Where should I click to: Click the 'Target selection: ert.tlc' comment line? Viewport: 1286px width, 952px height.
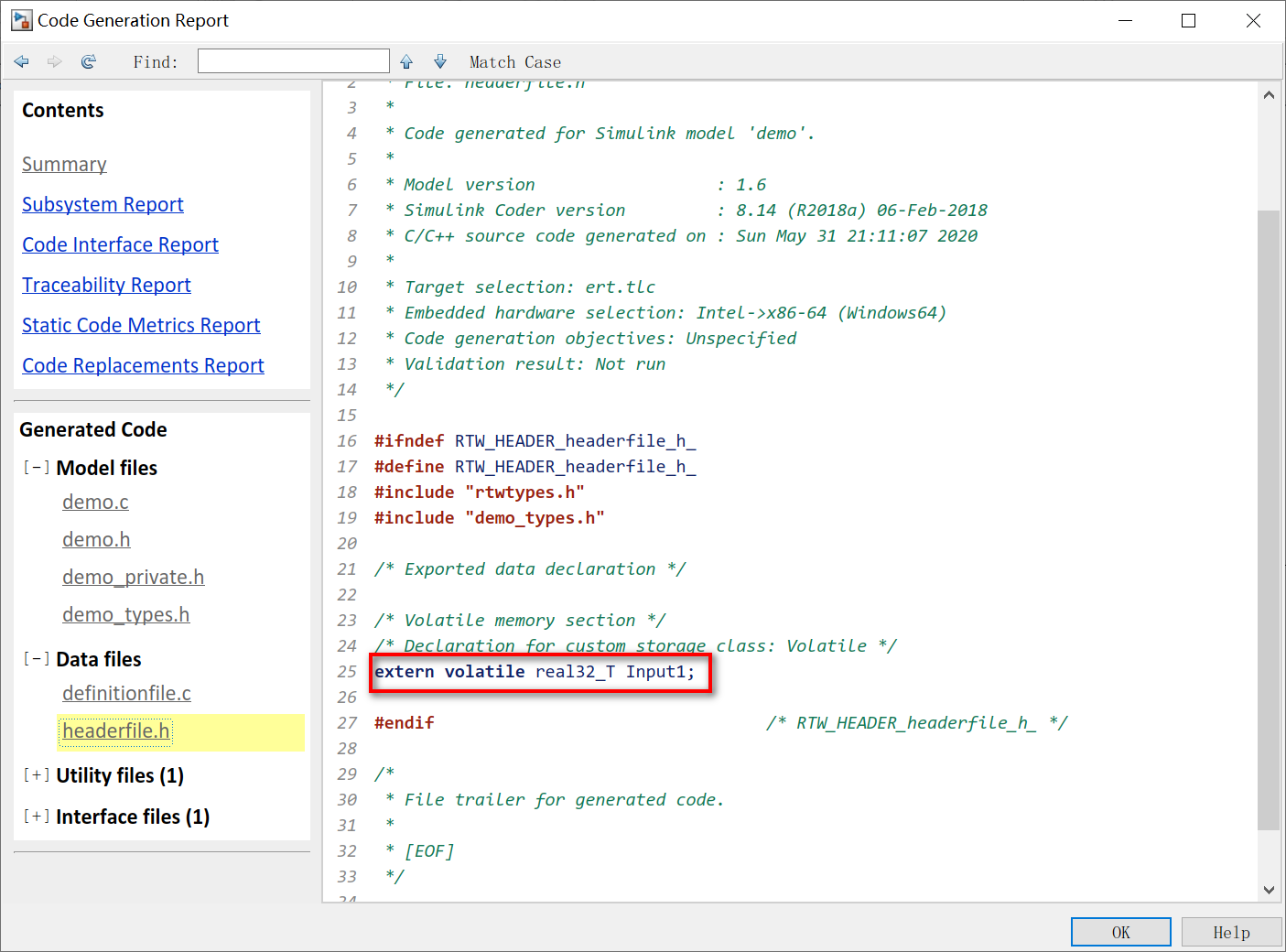520,287
